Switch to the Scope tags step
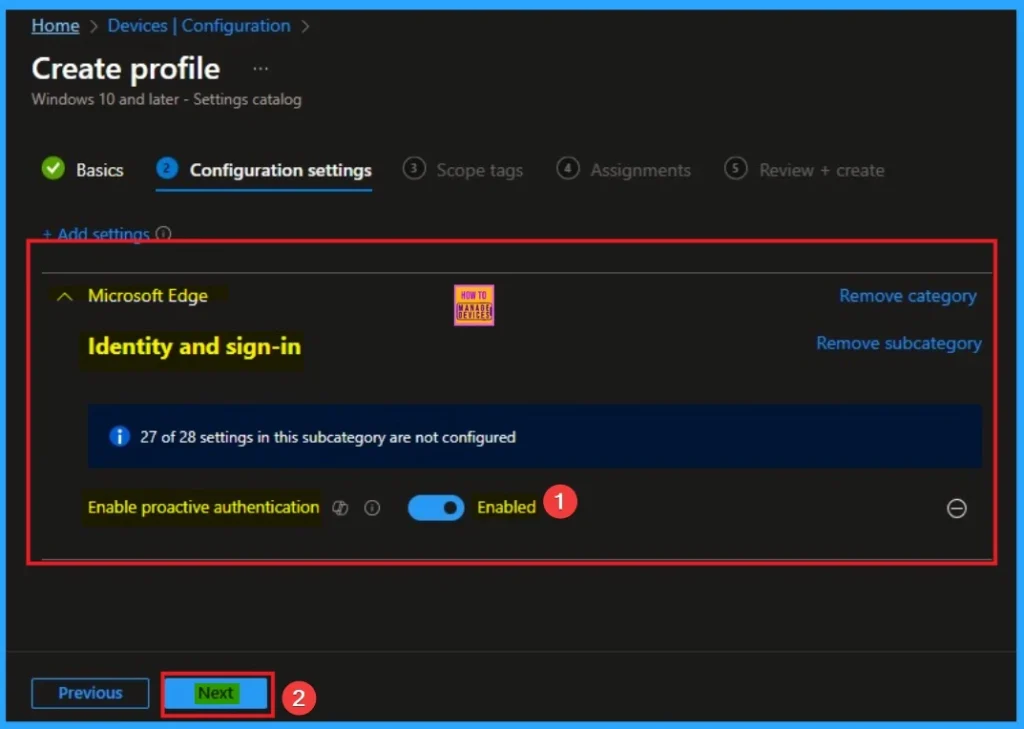Screen dimensions: 1024x729 pos(463,170)
